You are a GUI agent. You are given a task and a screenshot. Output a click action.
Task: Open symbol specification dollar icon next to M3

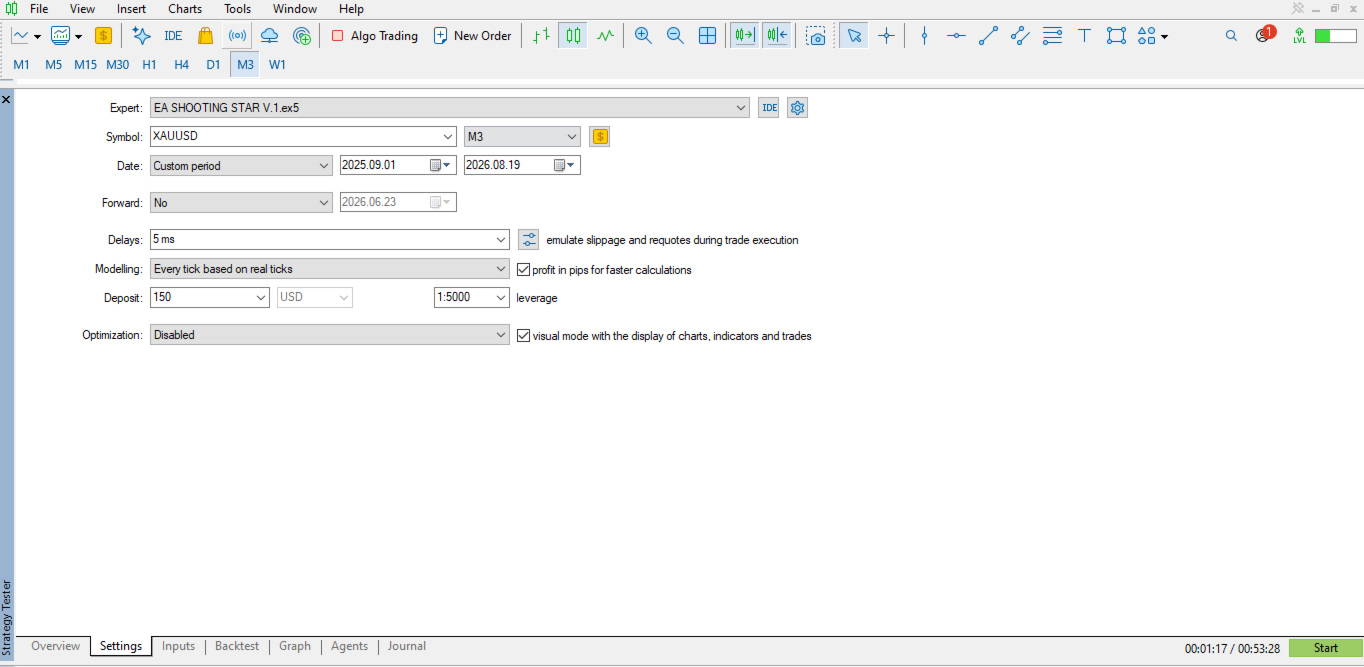pyautogui.click(x=599, y=137)
